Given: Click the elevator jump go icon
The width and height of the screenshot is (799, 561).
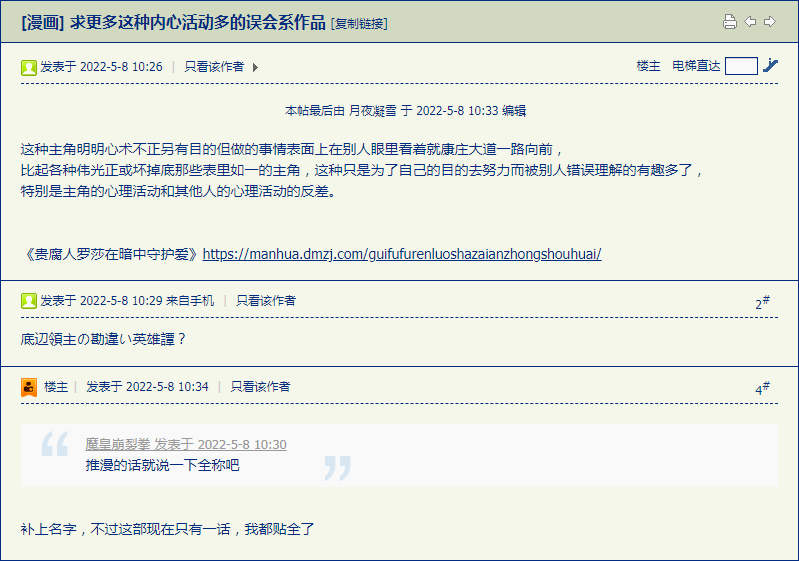Looking at the screenshot, I should (x=770, y=66).
